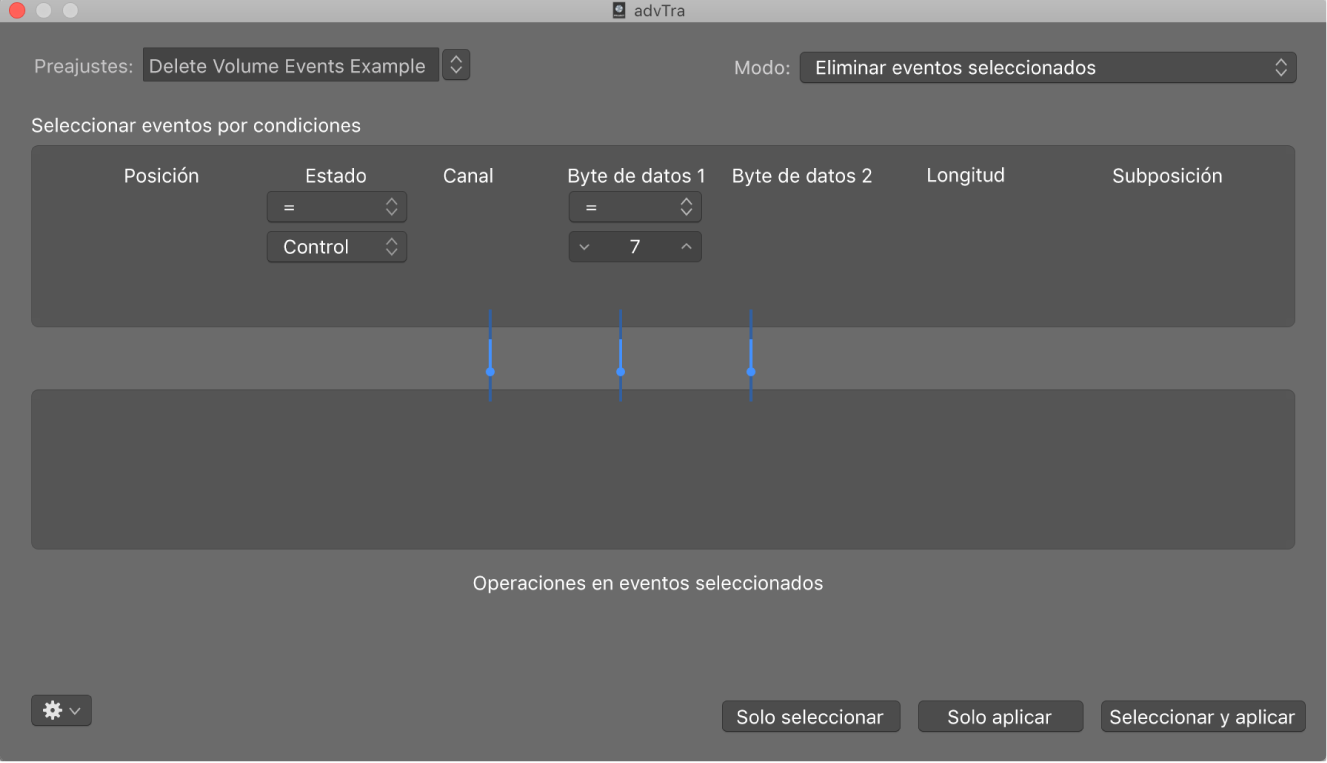Click the stepper next to the Preajustes field
Screen dimensions: 1327x763
tap(456, 64)
